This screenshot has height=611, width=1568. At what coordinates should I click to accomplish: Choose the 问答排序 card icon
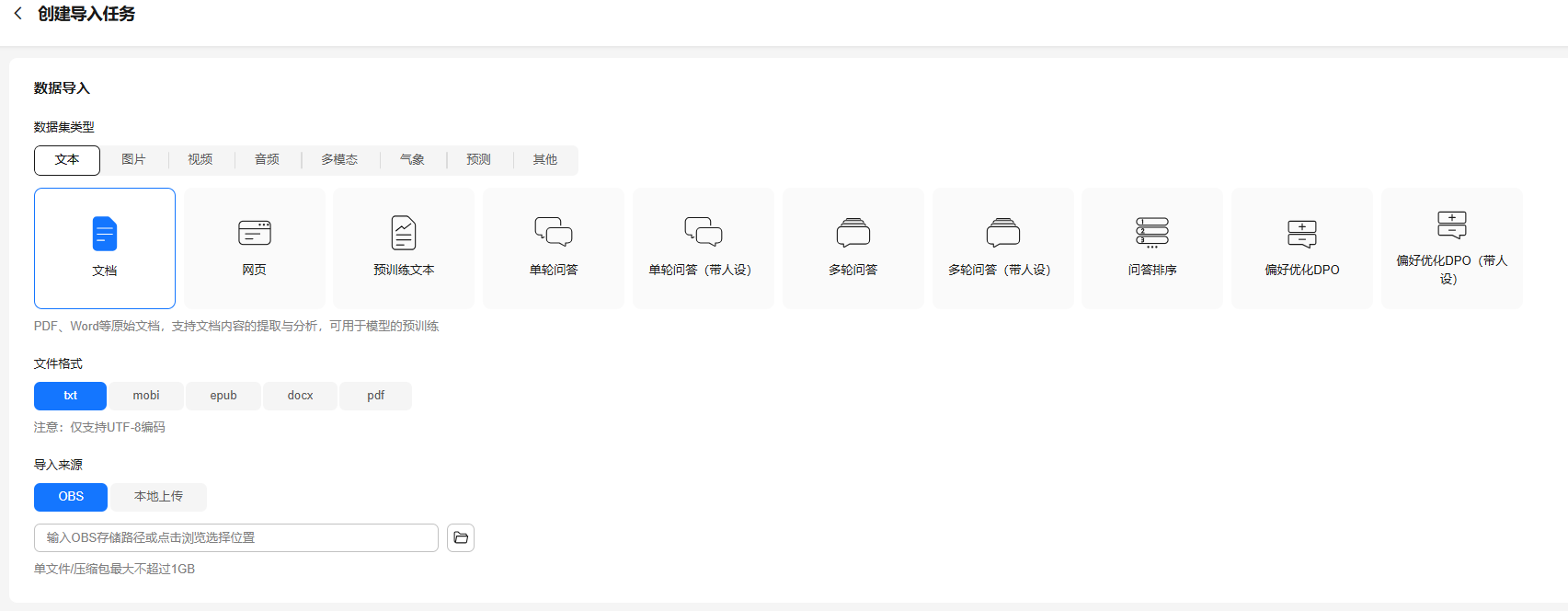coord(1152,233)
